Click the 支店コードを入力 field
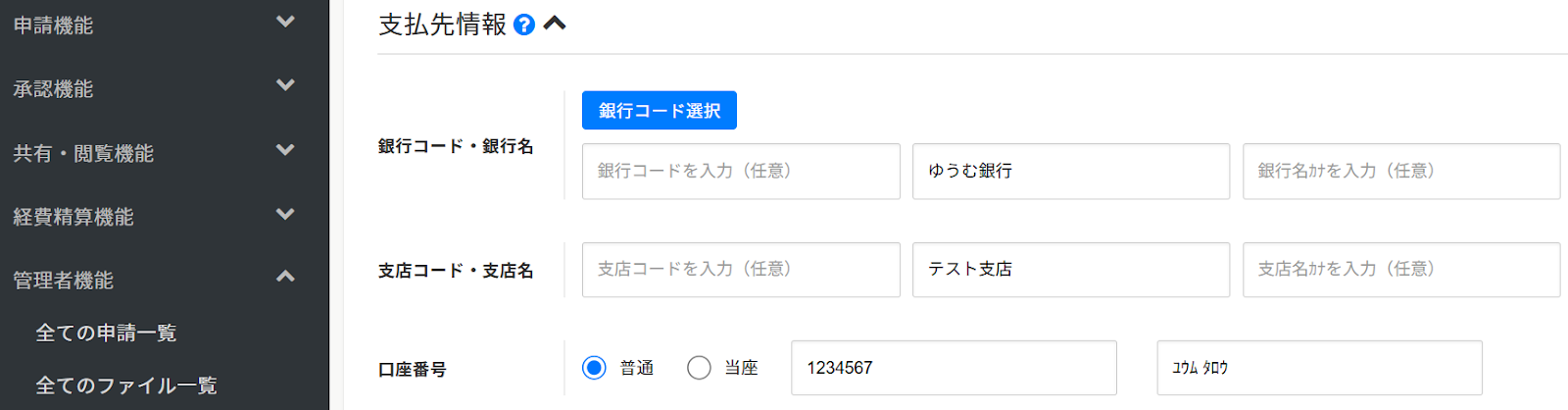Viewport: 1568px width, 410px height. [740, 270]
